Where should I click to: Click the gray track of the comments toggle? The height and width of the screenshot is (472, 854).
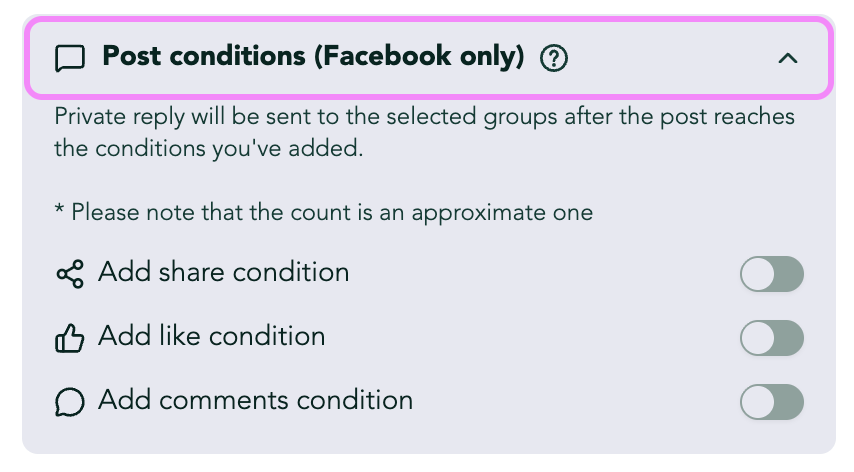[789, 402]
